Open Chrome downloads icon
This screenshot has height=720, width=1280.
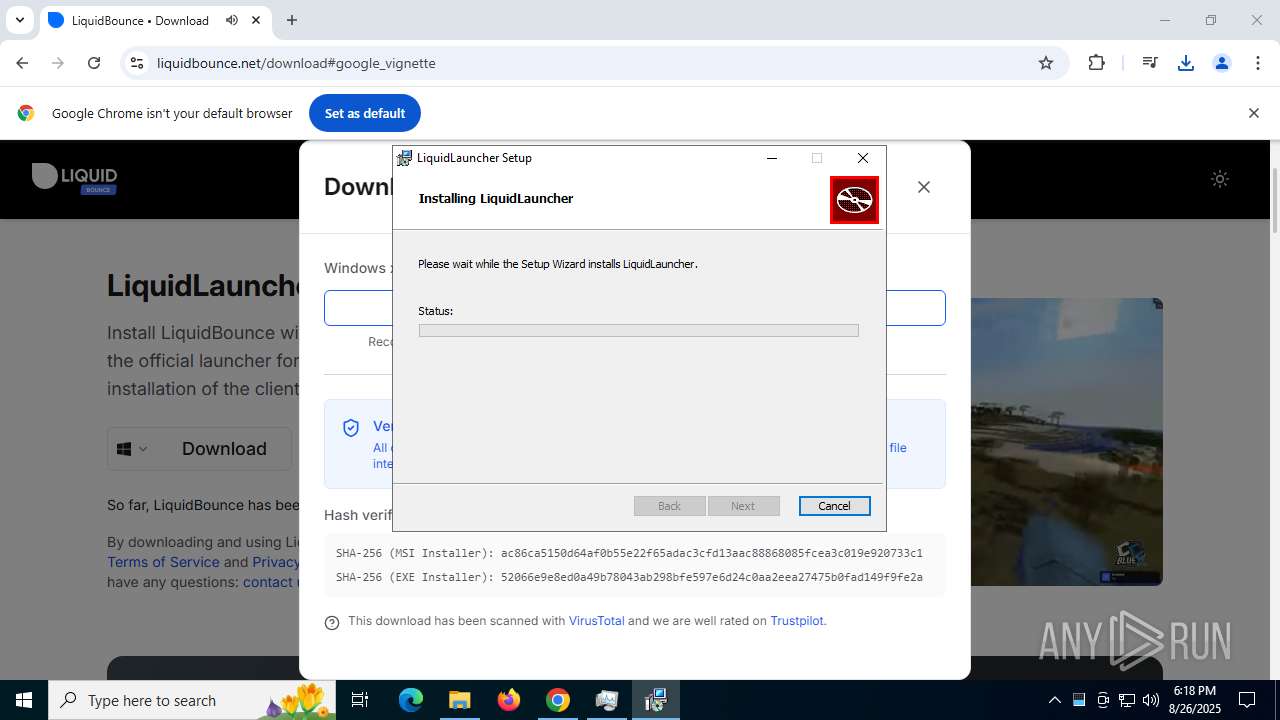click(1186, 63)
